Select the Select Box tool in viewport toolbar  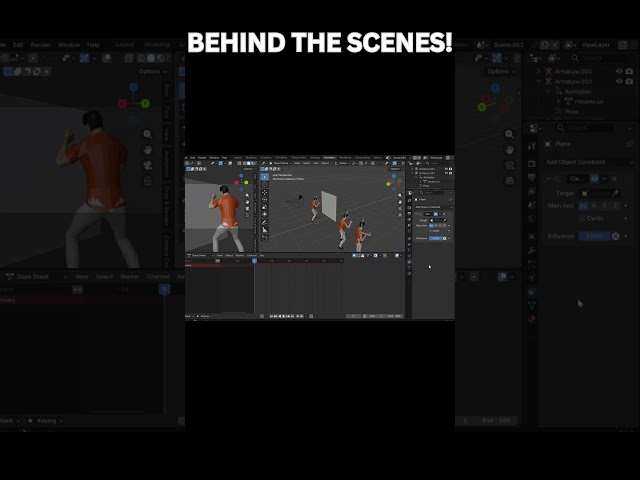coord(264,177)
